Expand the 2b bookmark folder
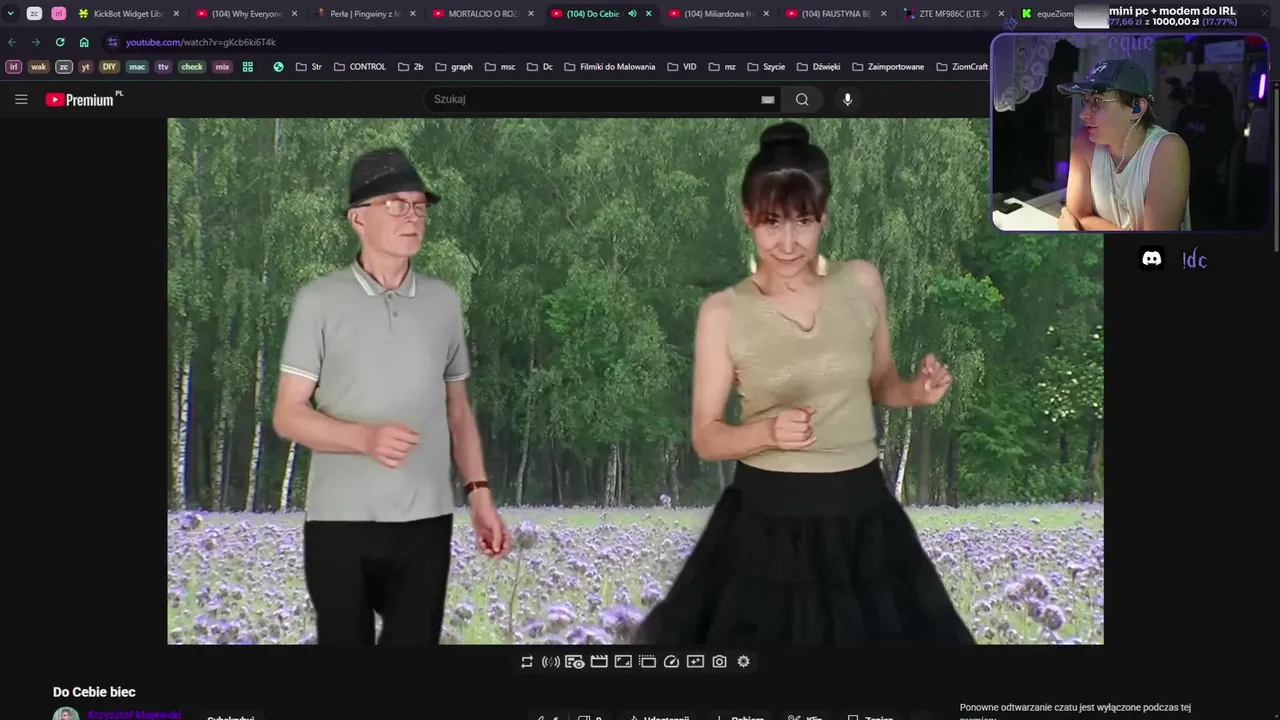 coord(410,67)
